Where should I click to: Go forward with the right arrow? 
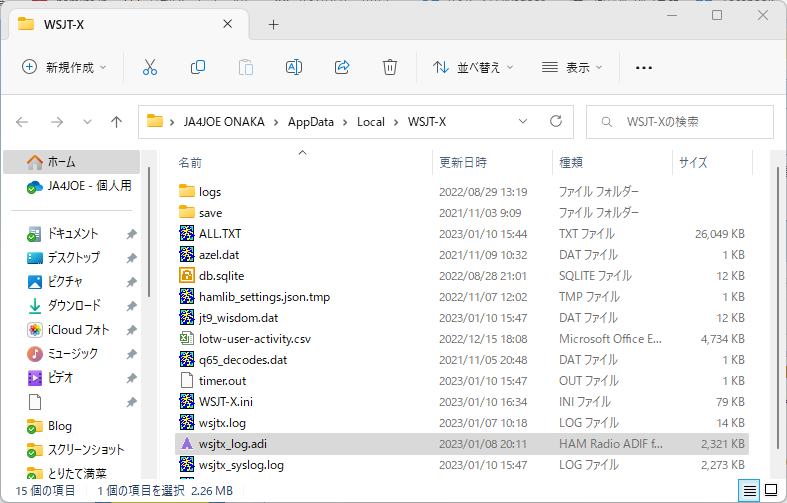(57, 121)
